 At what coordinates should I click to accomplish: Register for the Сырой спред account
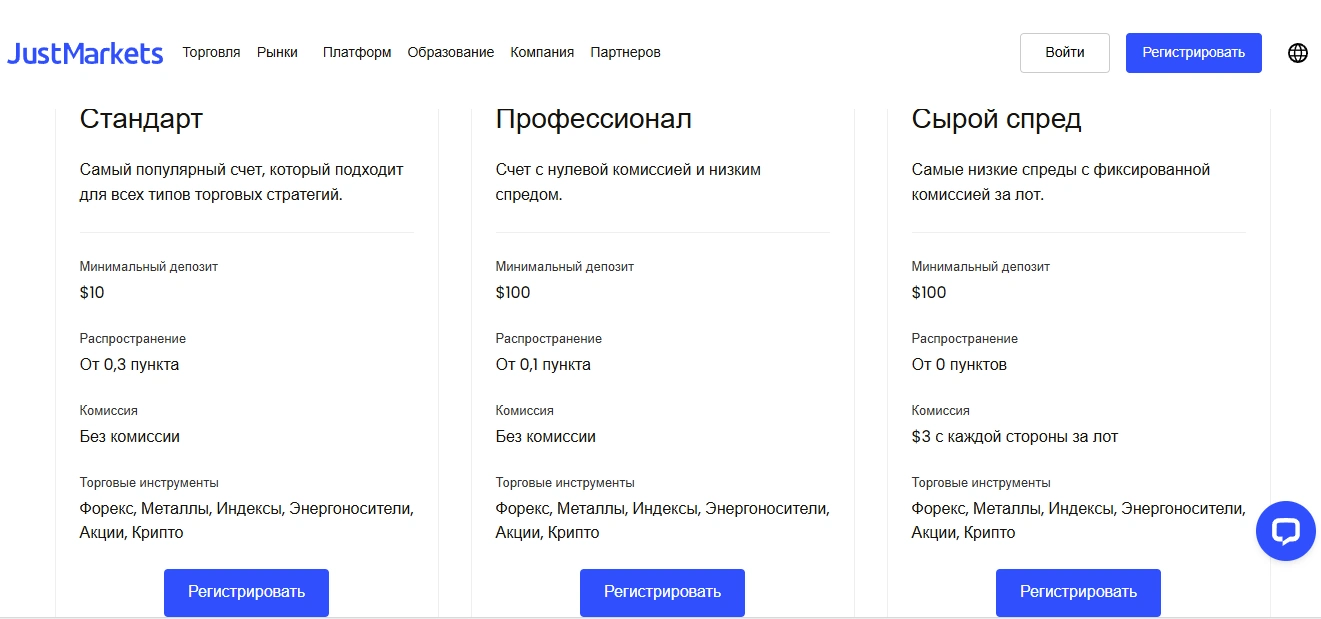(1078, 592)
